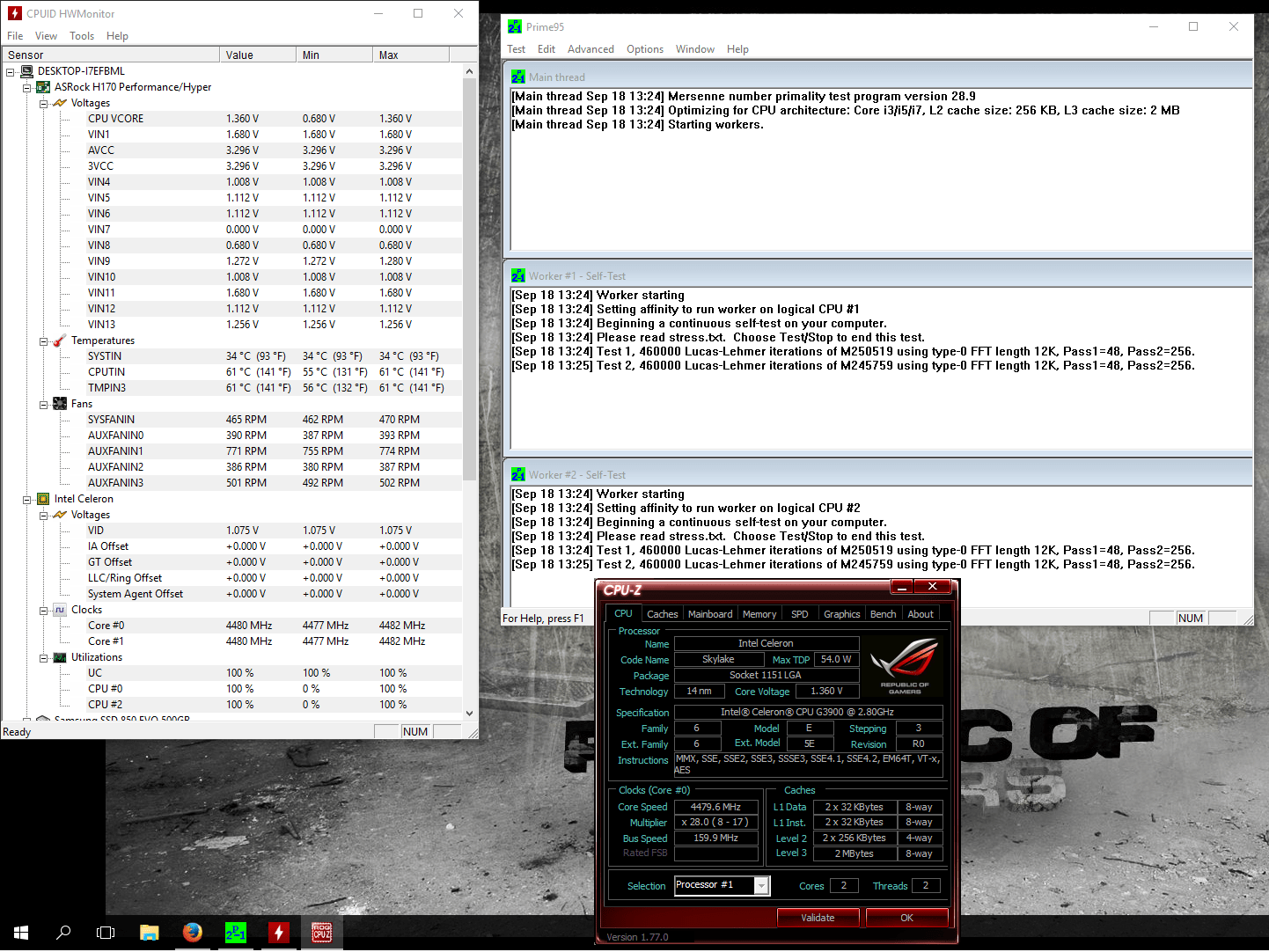Collapse the ASRock H170 Performance/Hyper node
1269x952 pixels.
27,88
